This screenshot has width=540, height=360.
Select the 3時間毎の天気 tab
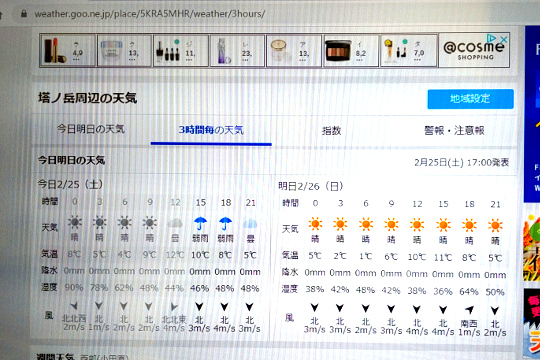tap(211, 130)
